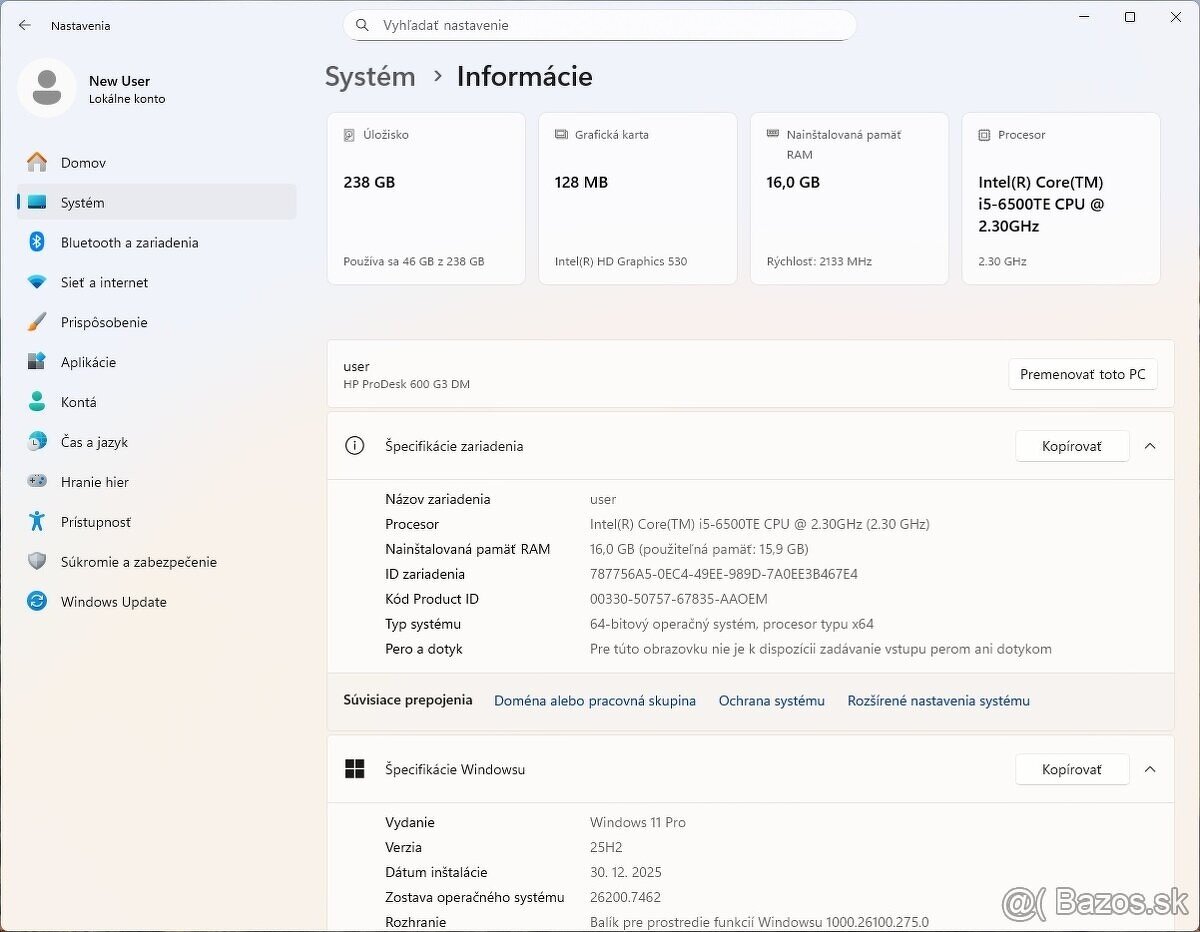
Task: Open Čas a jazyk settings
Action: click(94, 442)
